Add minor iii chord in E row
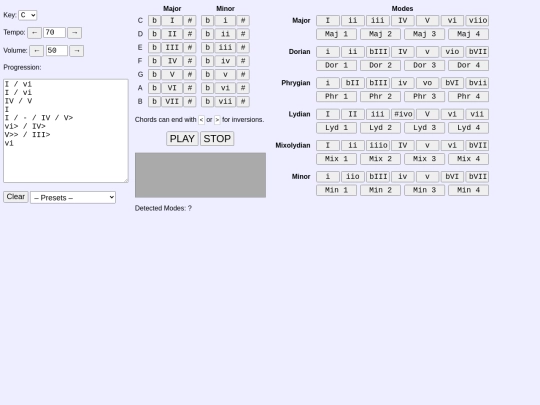The height and width of the screenshot is (405, 540). (x=225, y=48)
